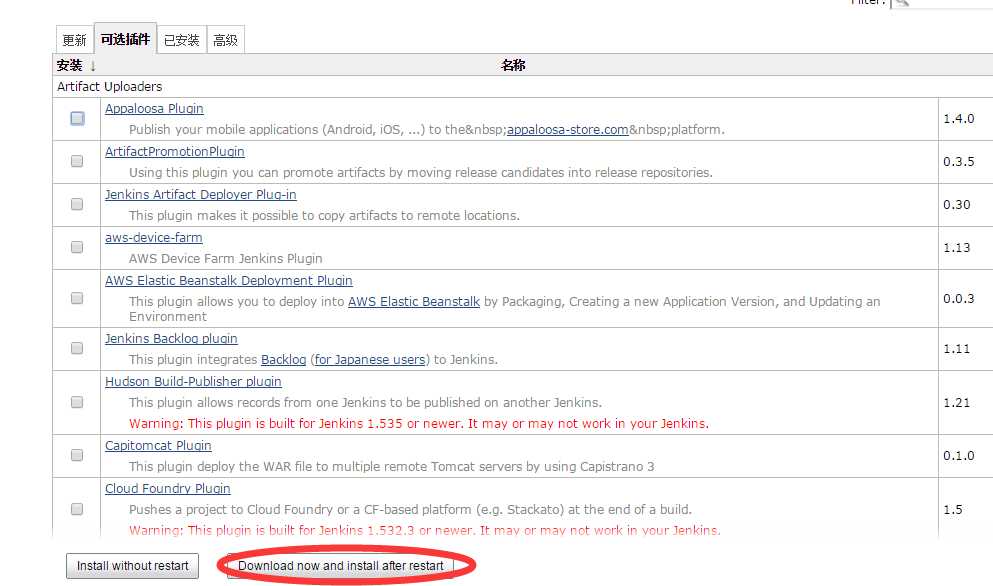The height and width of the screenshot is (586, 993).
Task: Open the Capitomcat Plugin link
Action: pyautogui.click(x=158, y=445)
